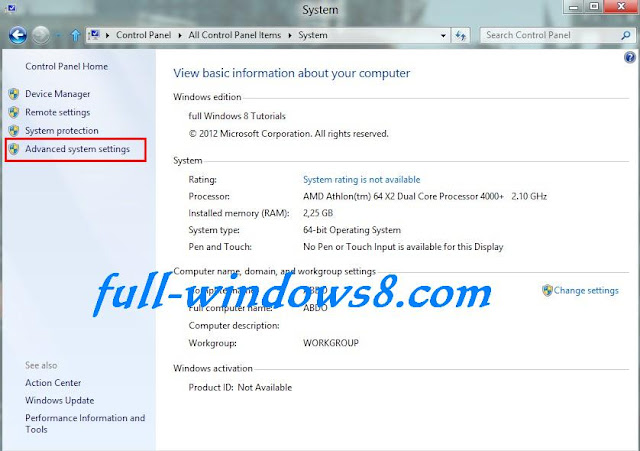Click System rating is not available link
Image resolution: width=640 pixels, height=451 pixels.
(361, 180)
